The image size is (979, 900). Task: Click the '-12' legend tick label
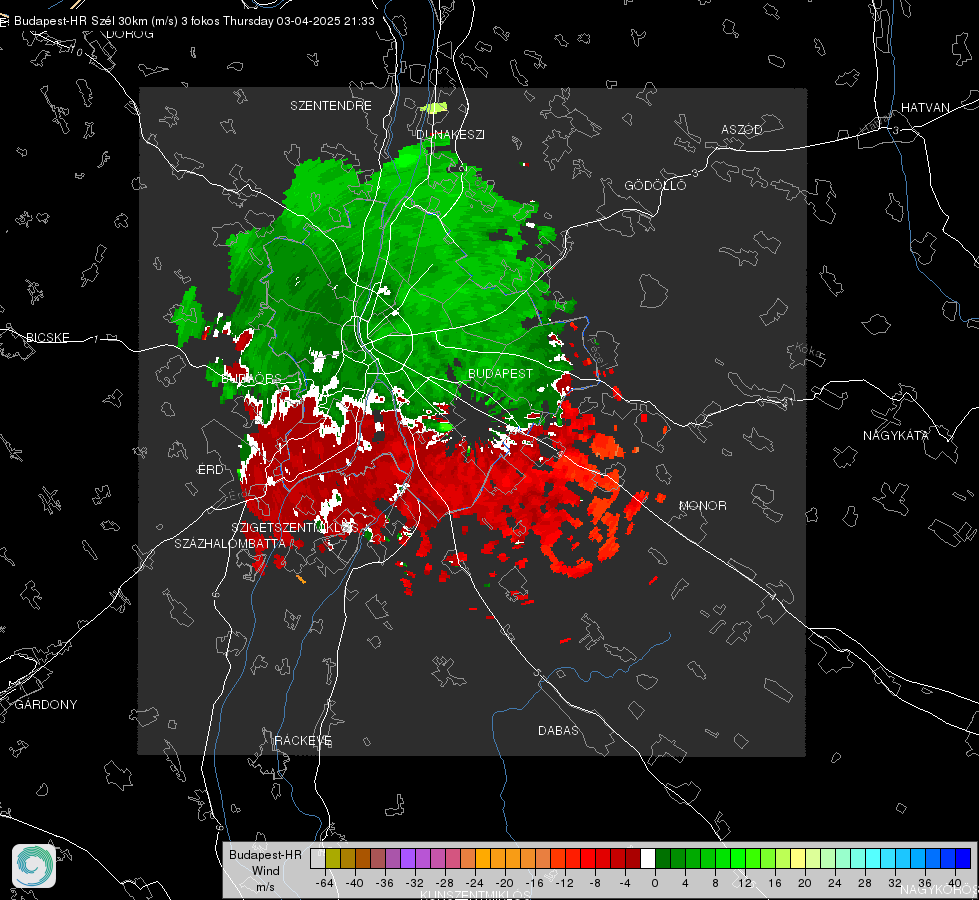pyautogui.click(x=564, y=883)
